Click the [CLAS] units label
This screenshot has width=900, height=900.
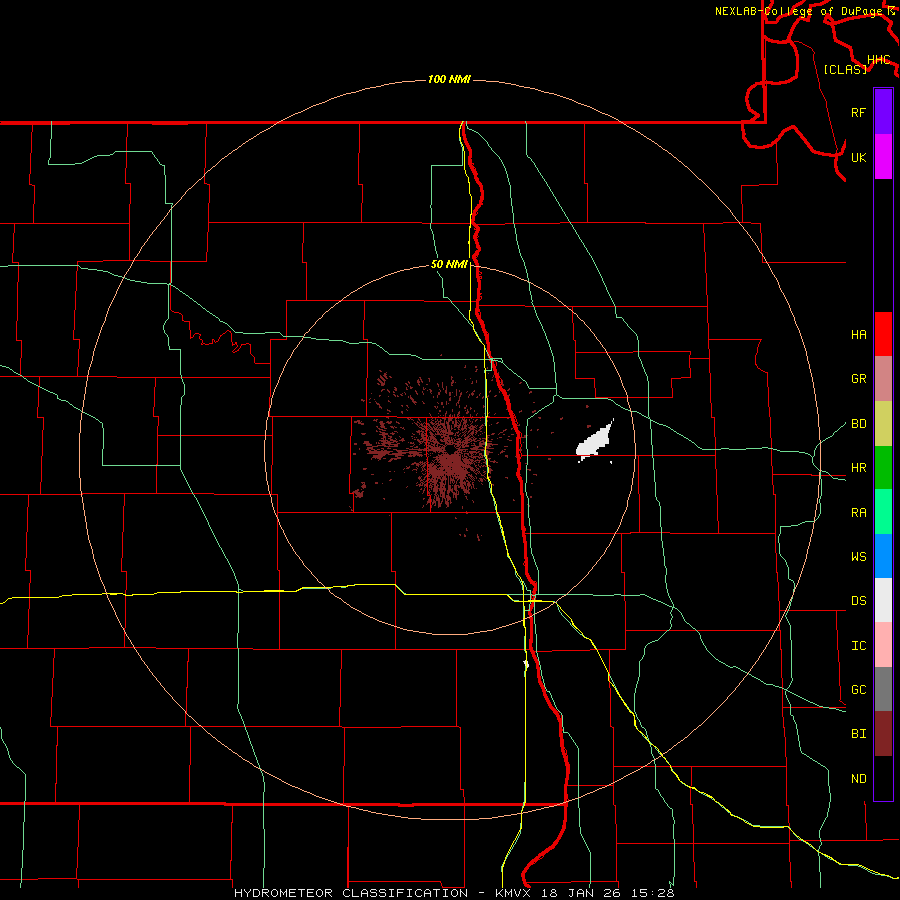tap(845, 69)
